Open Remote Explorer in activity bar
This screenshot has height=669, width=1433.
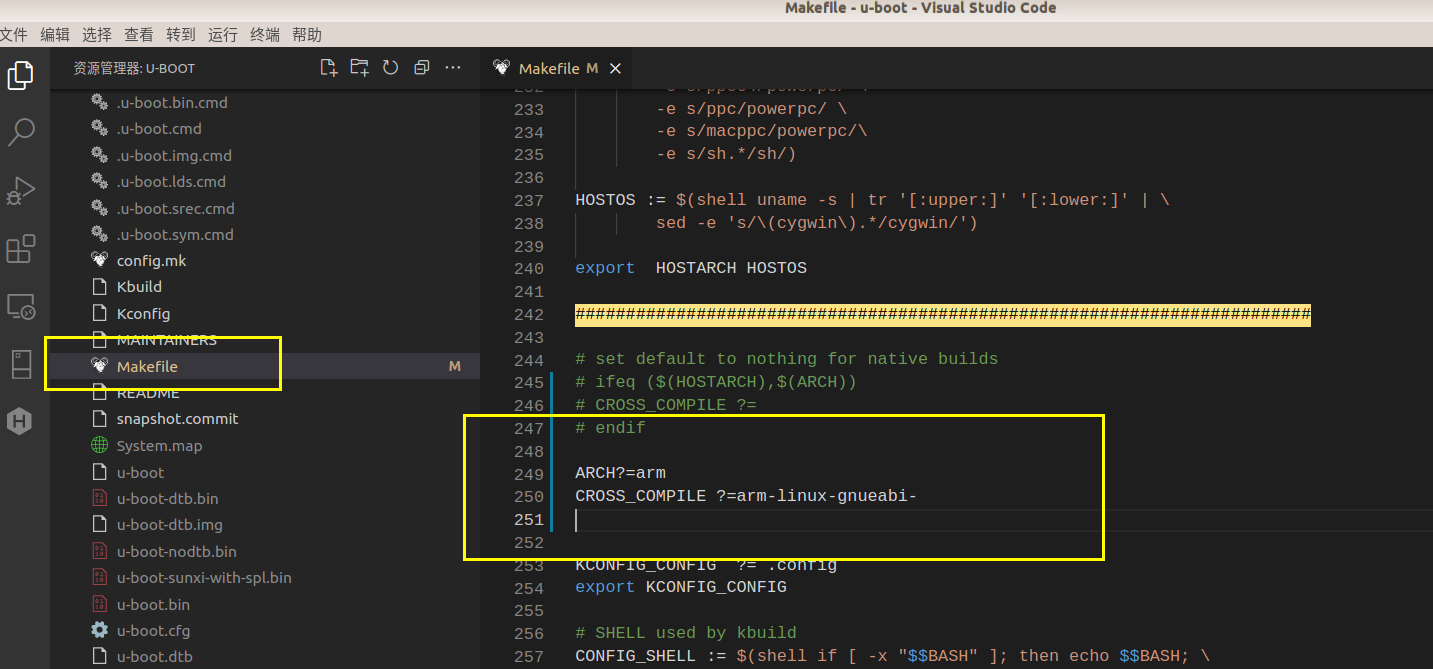coord(21,306)
